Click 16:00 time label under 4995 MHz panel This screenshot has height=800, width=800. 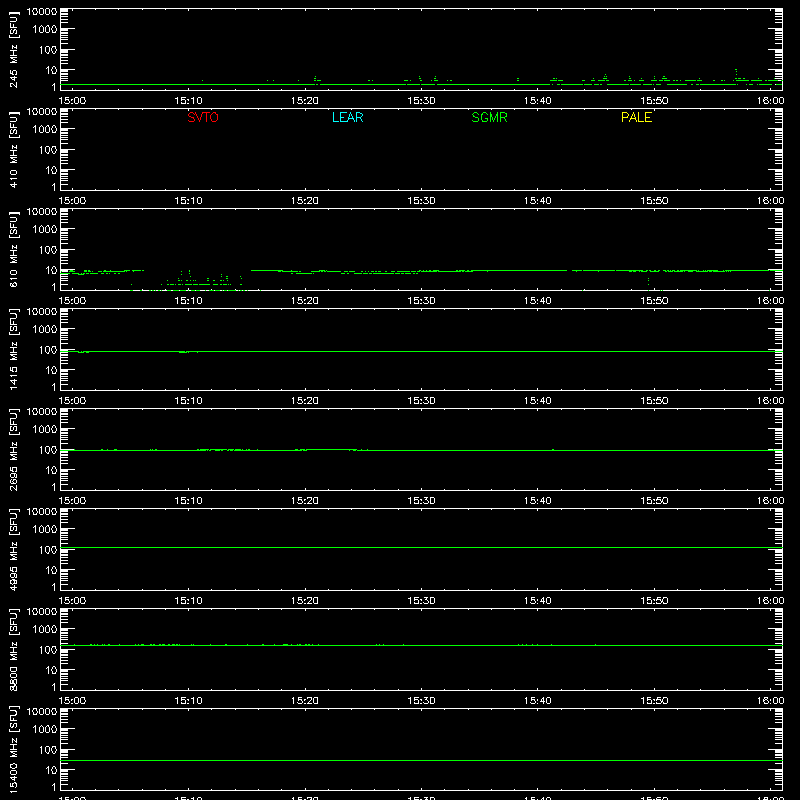770,601
